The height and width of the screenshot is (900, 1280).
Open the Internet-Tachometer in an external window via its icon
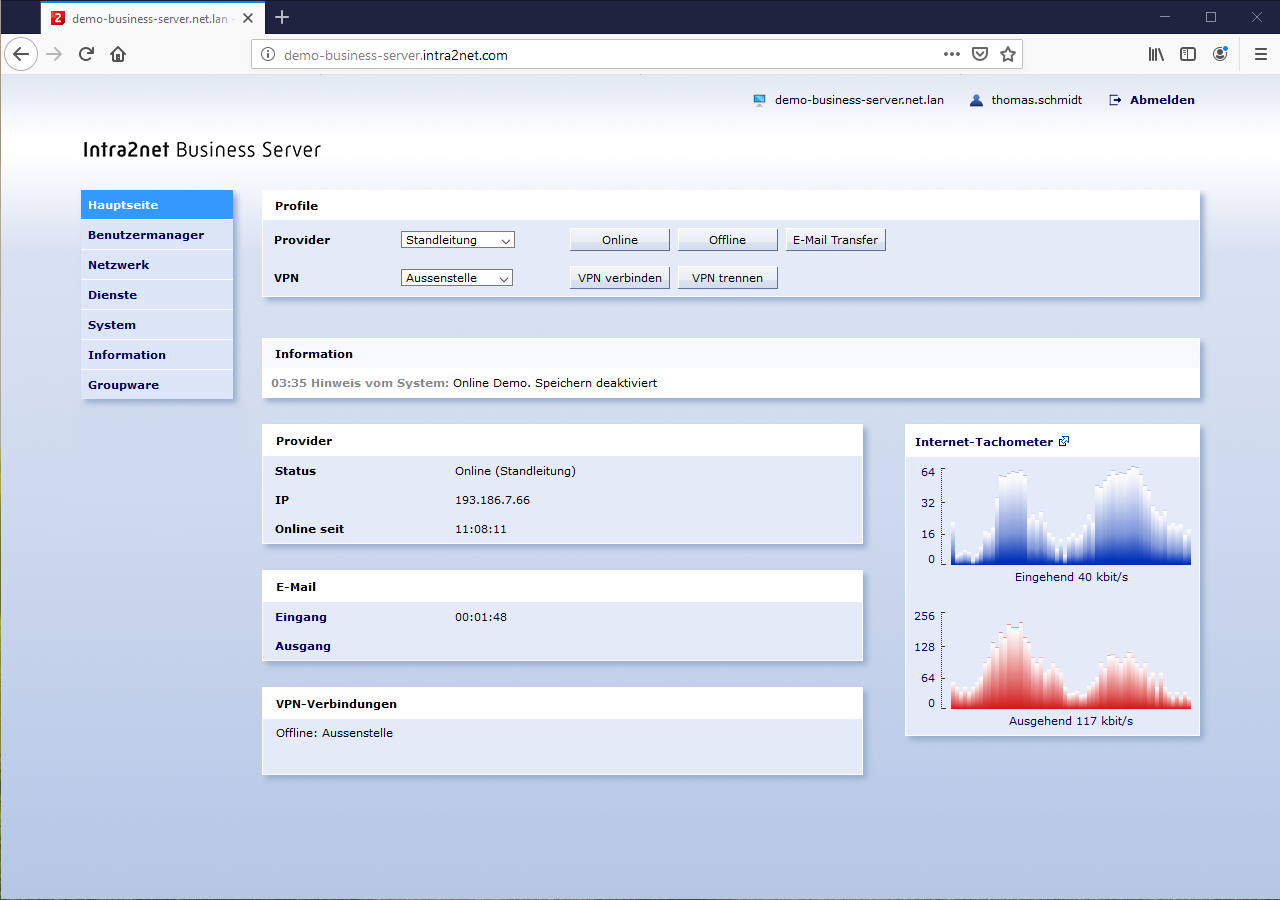coord(1064,441)
